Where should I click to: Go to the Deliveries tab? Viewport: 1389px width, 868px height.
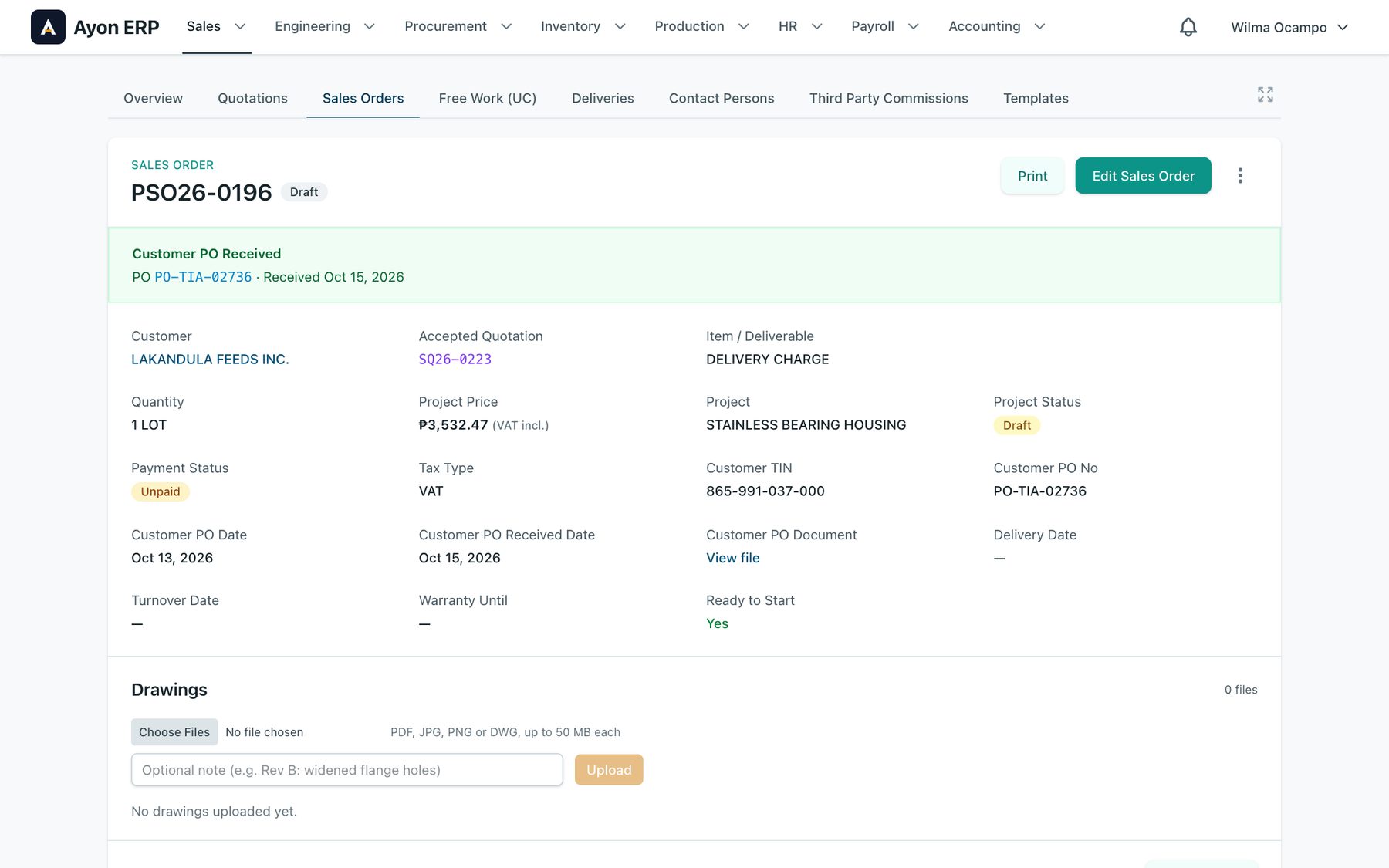tap(603, 98)
